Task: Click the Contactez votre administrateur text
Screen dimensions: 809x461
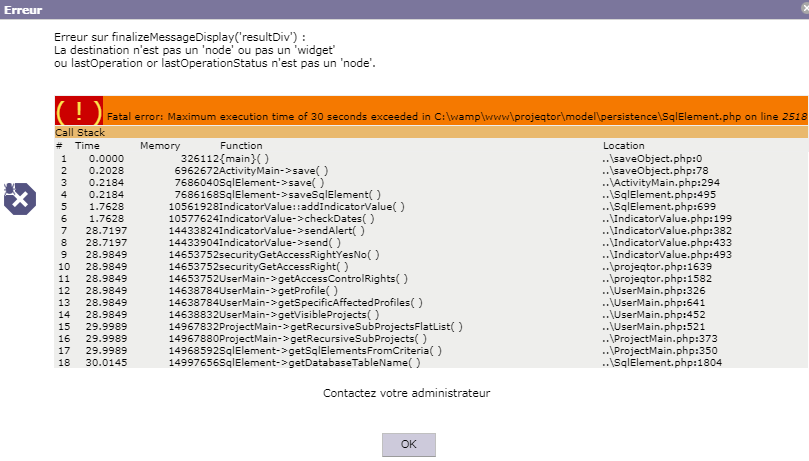Action: (406, 394)
